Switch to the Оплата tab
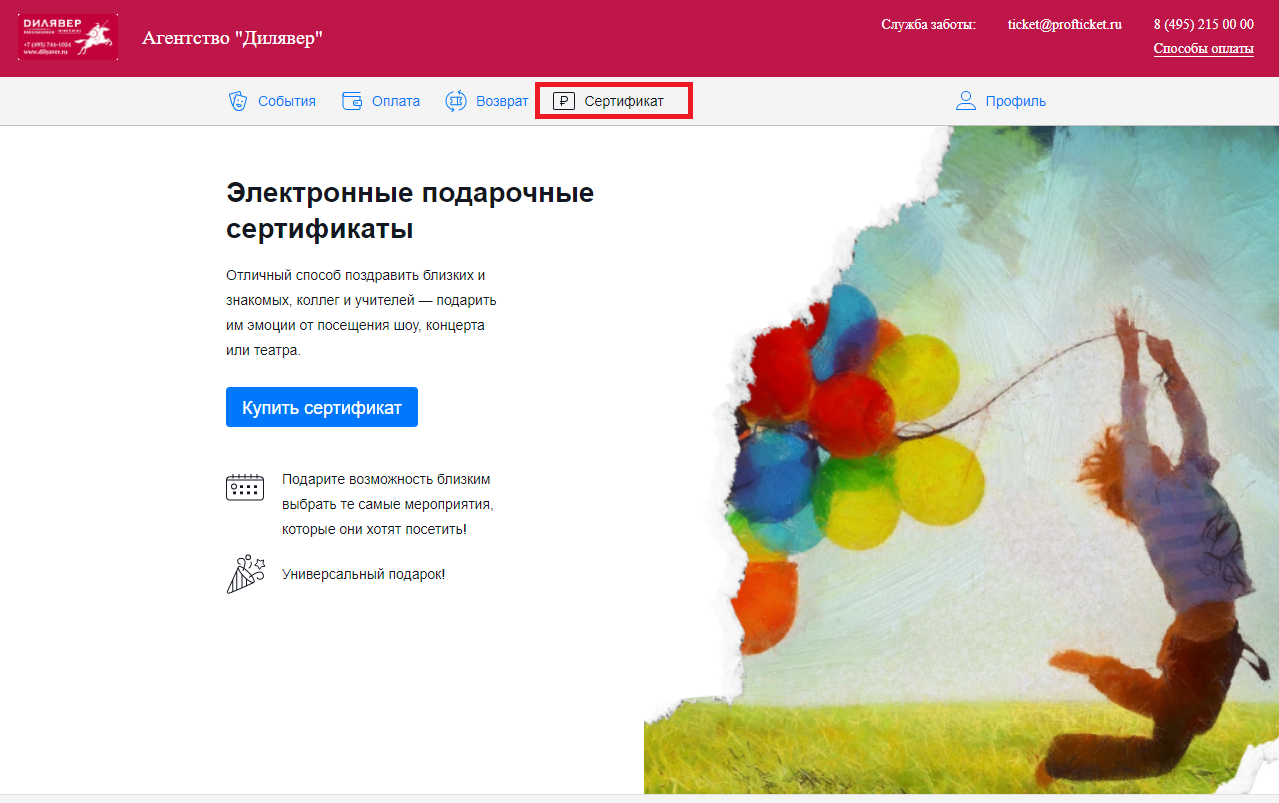 (396, 101)
